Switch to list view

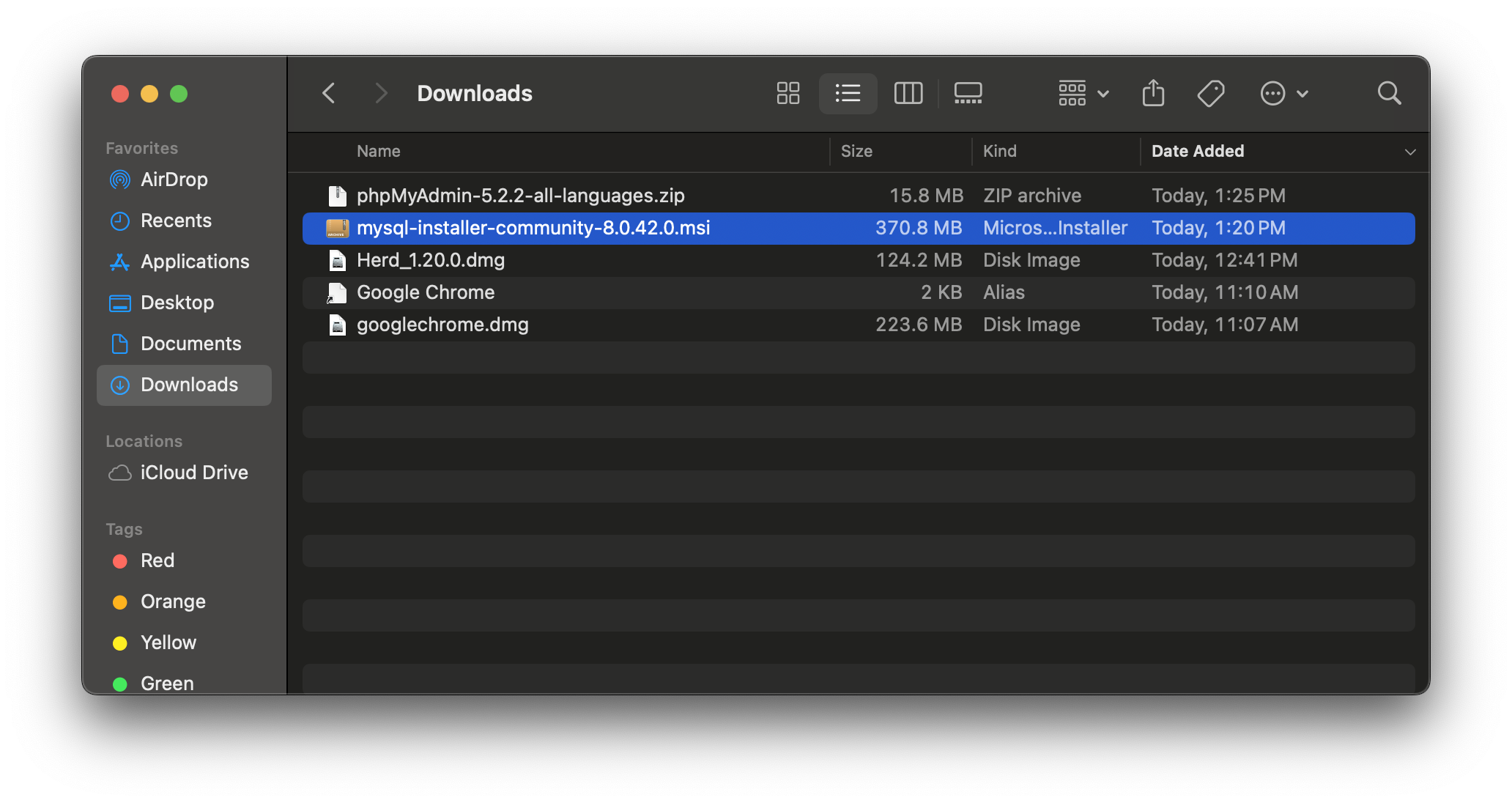click(848, 93)
